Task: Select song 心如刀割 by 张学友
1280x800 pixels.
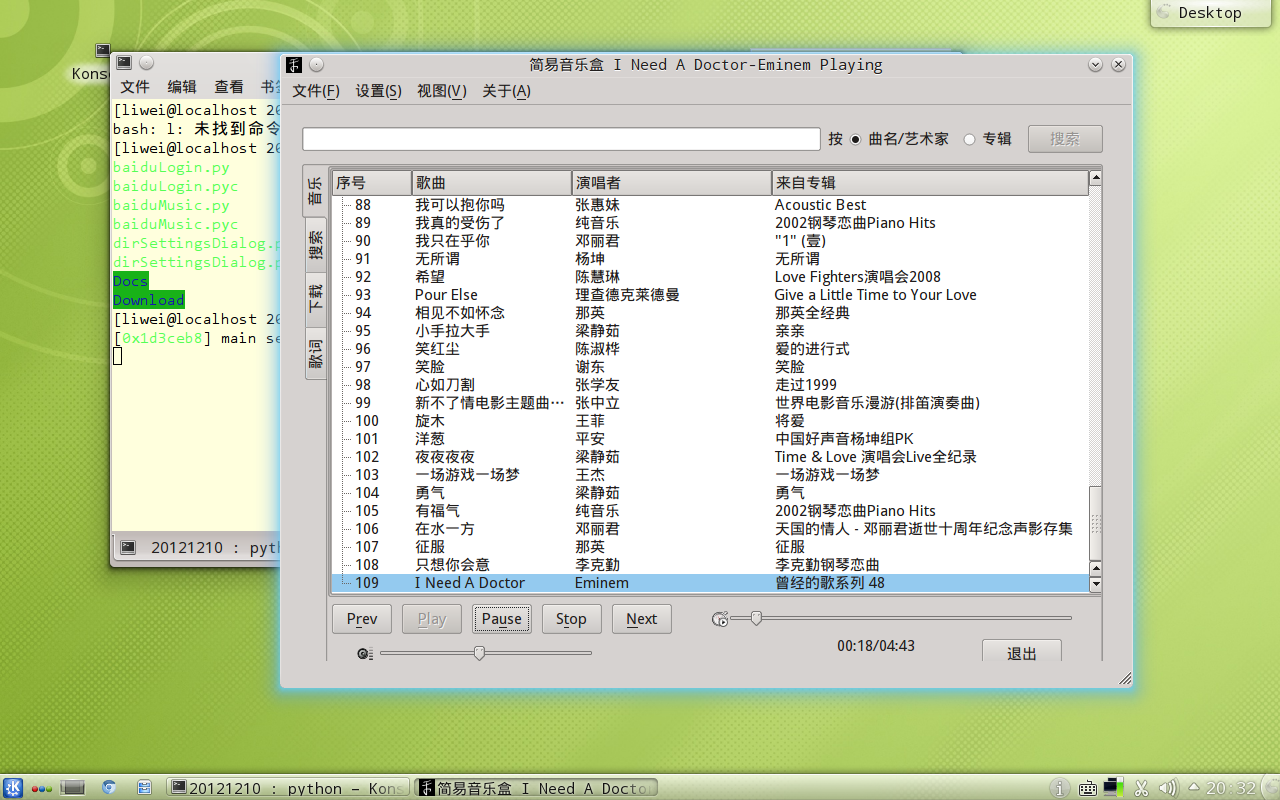Action: (x=445, y=385)
